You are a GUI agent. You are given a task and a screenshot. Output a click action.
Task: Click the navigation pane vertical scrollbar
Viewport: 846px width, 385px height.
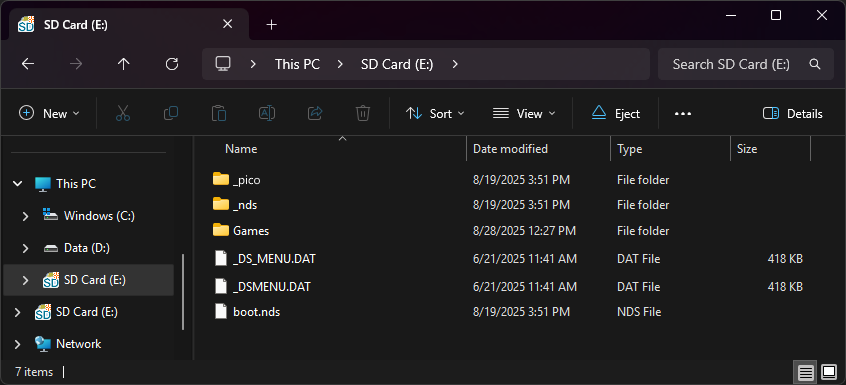183,291
